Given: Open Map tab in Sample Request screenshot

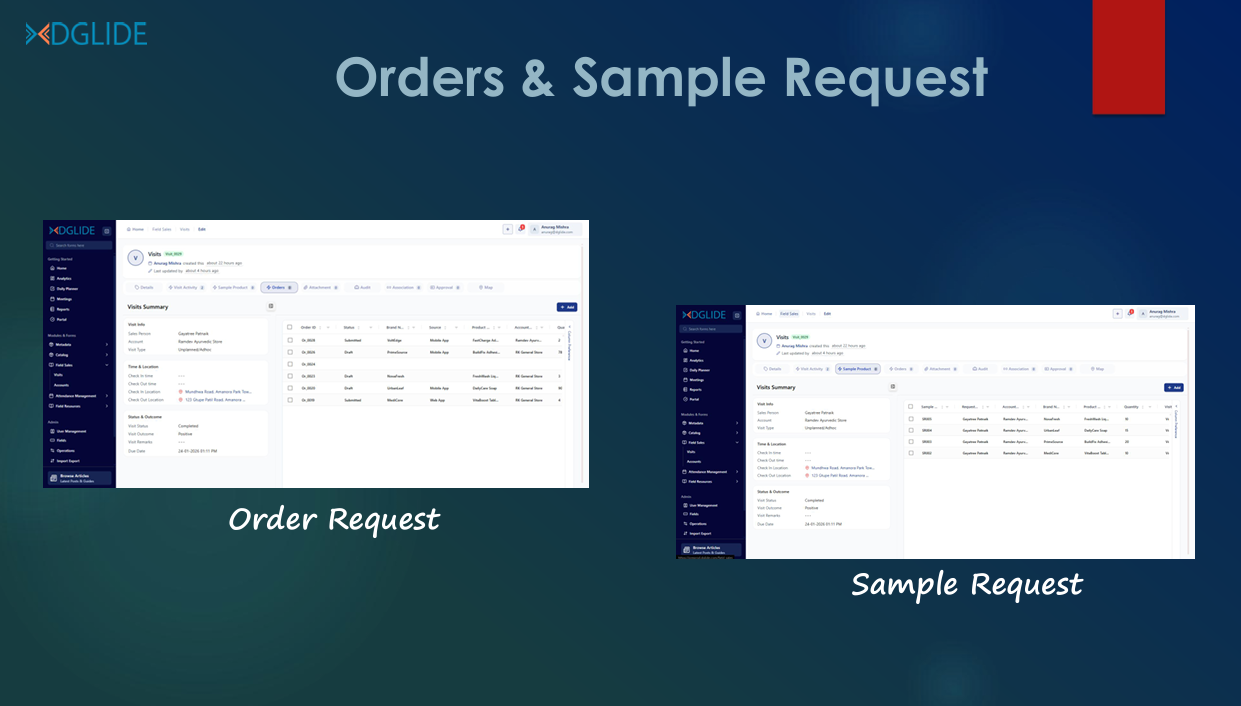Looking at the screenshot, I should click(1098, 369).
